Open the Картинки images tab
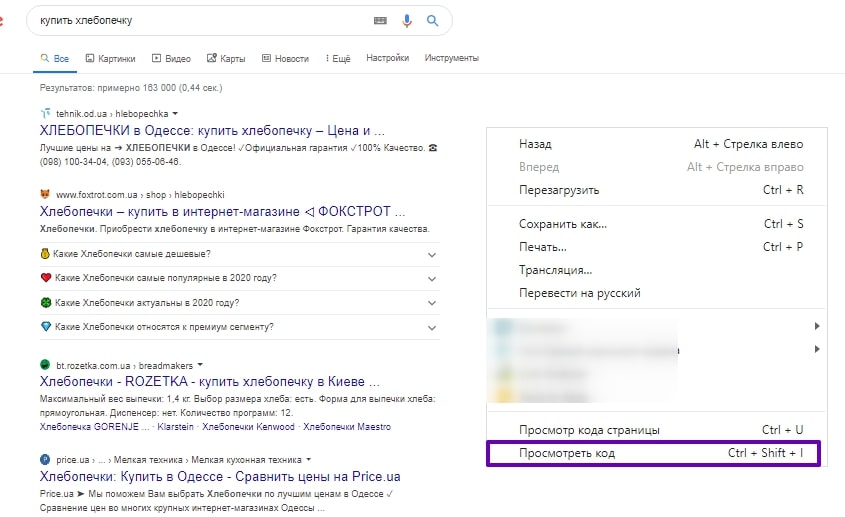This screenshot has height=517, width=845. click(110, 58)
